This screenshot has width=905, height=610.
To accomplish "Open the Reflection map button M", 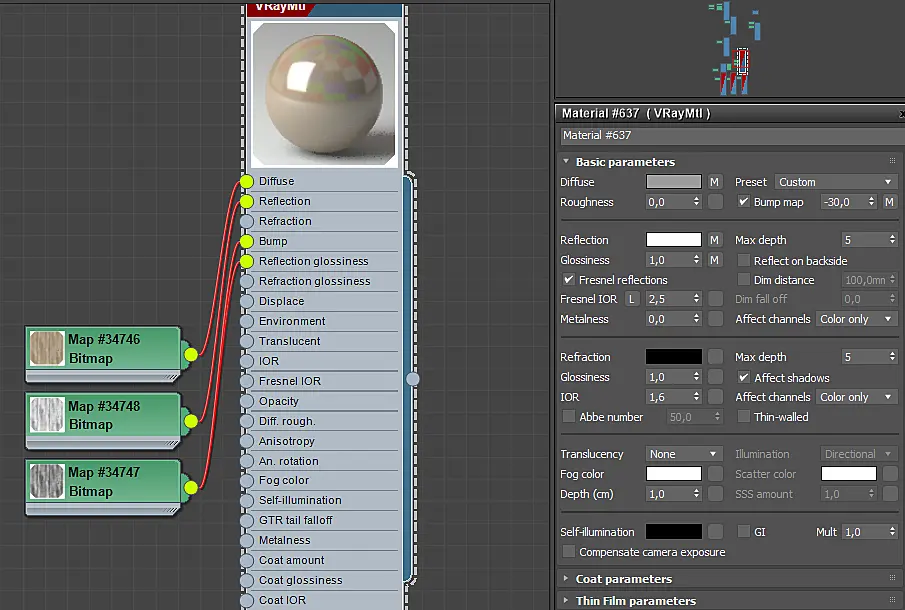I will [714, 239].
